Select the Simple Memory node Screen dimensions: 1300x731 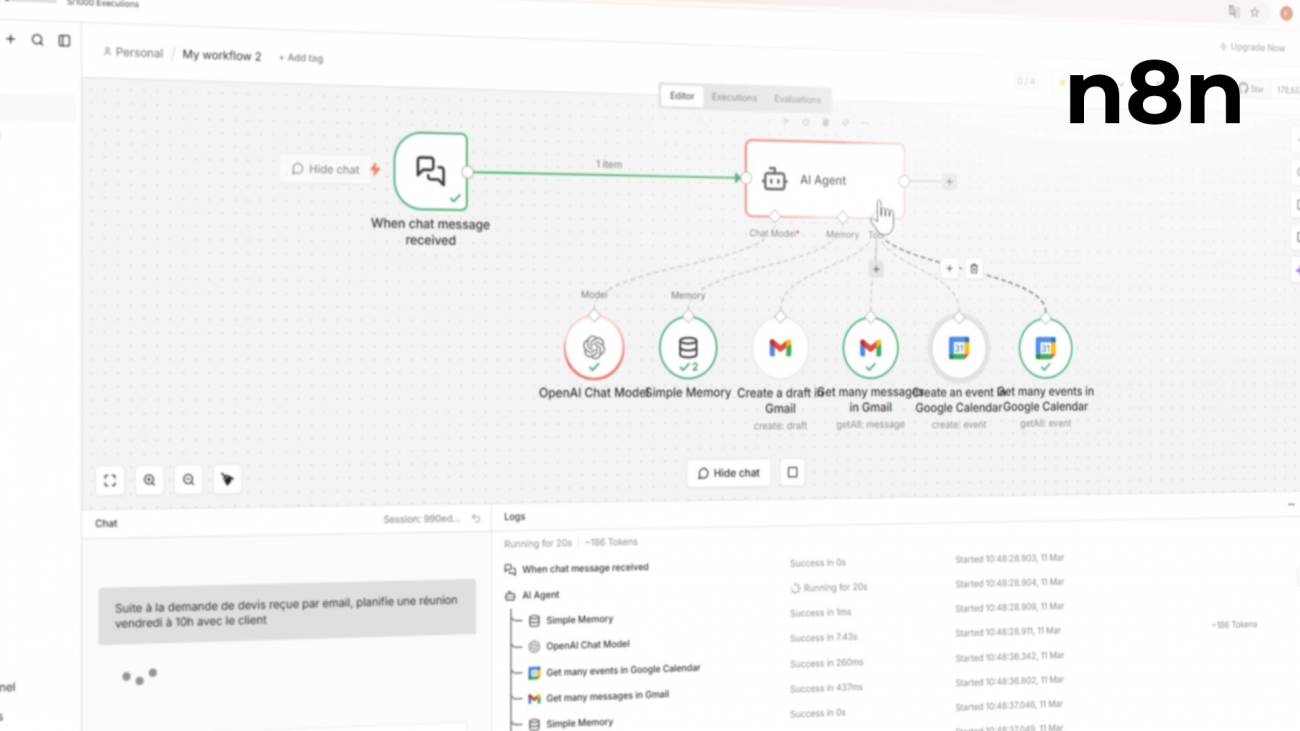point(688,348)
